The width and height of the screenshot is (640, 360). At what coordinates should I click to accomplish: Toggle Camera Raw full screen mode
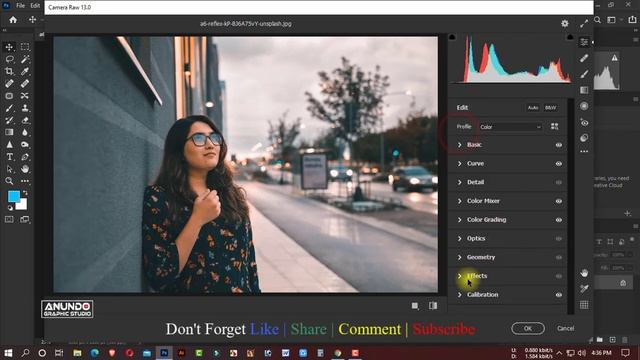[x=584, y=24]
